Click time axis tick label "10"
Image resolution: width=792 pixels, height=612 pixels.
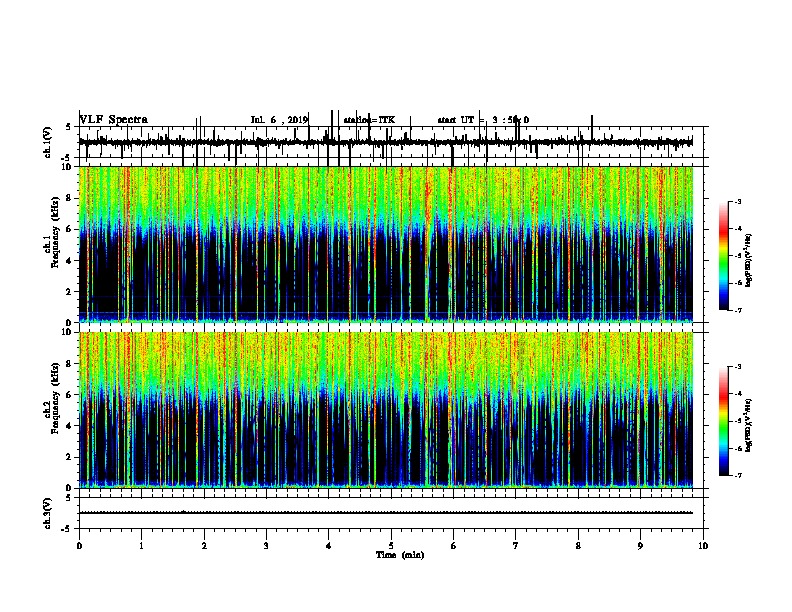coord(703,546)
